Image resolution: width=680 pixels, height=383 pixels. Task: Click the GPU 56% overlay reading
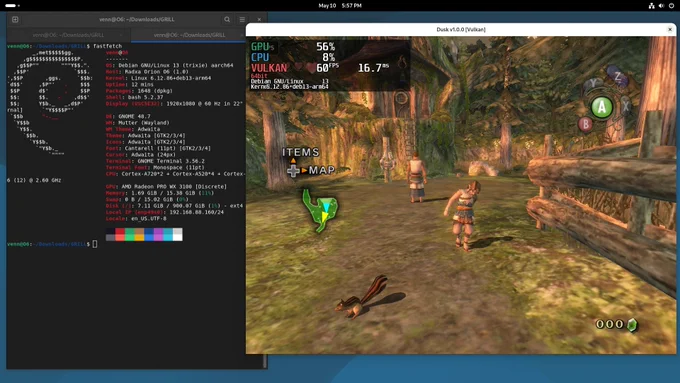coord(293,46)
